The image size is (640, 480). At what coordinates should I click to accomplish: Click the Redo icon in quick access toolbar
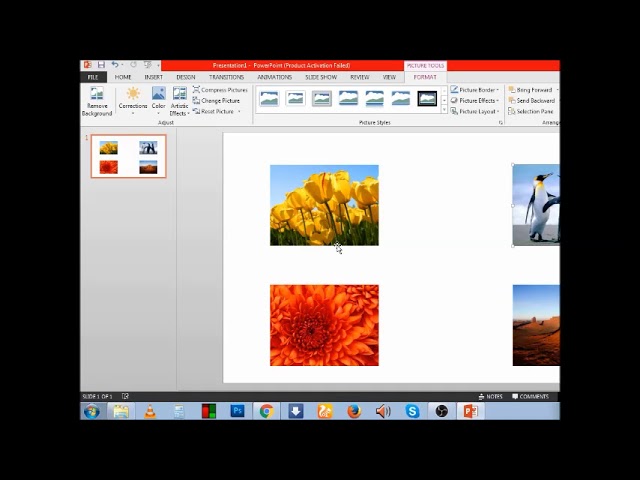click(133, 65)
